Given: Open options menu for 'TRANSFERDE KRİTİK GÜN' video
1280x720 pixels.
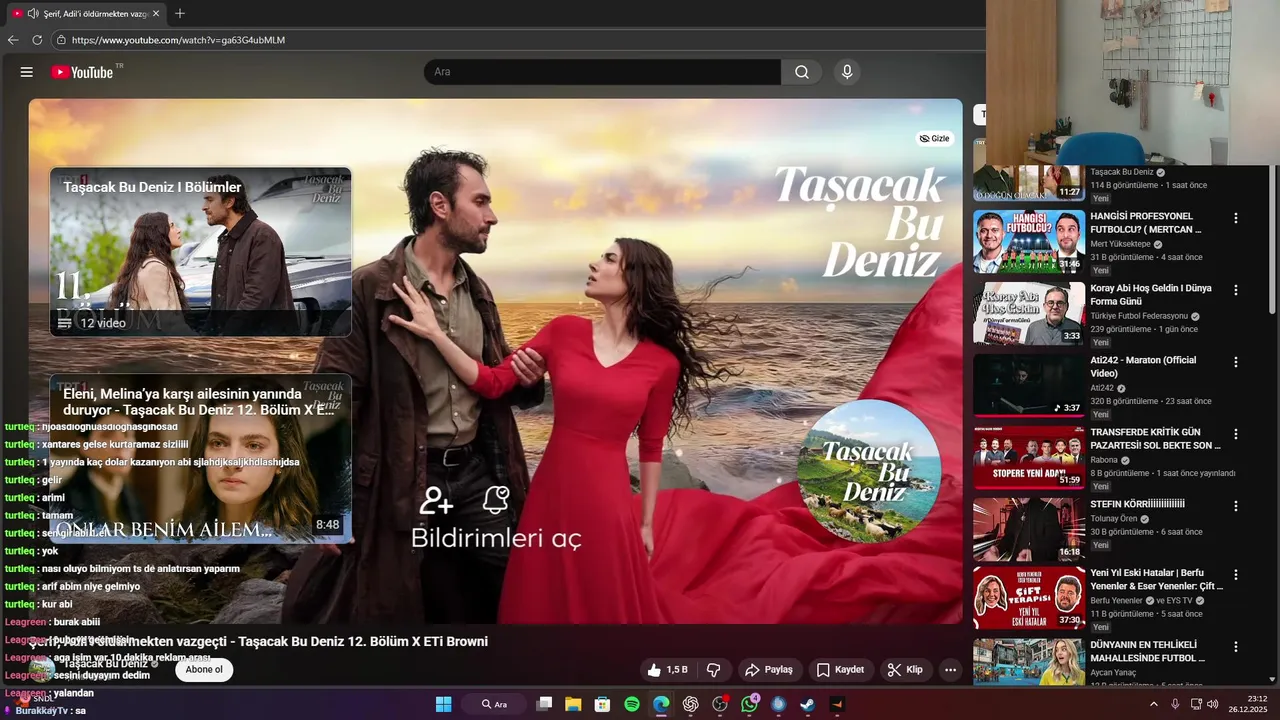Looking at the screenshot, I should coord(1235,434).
